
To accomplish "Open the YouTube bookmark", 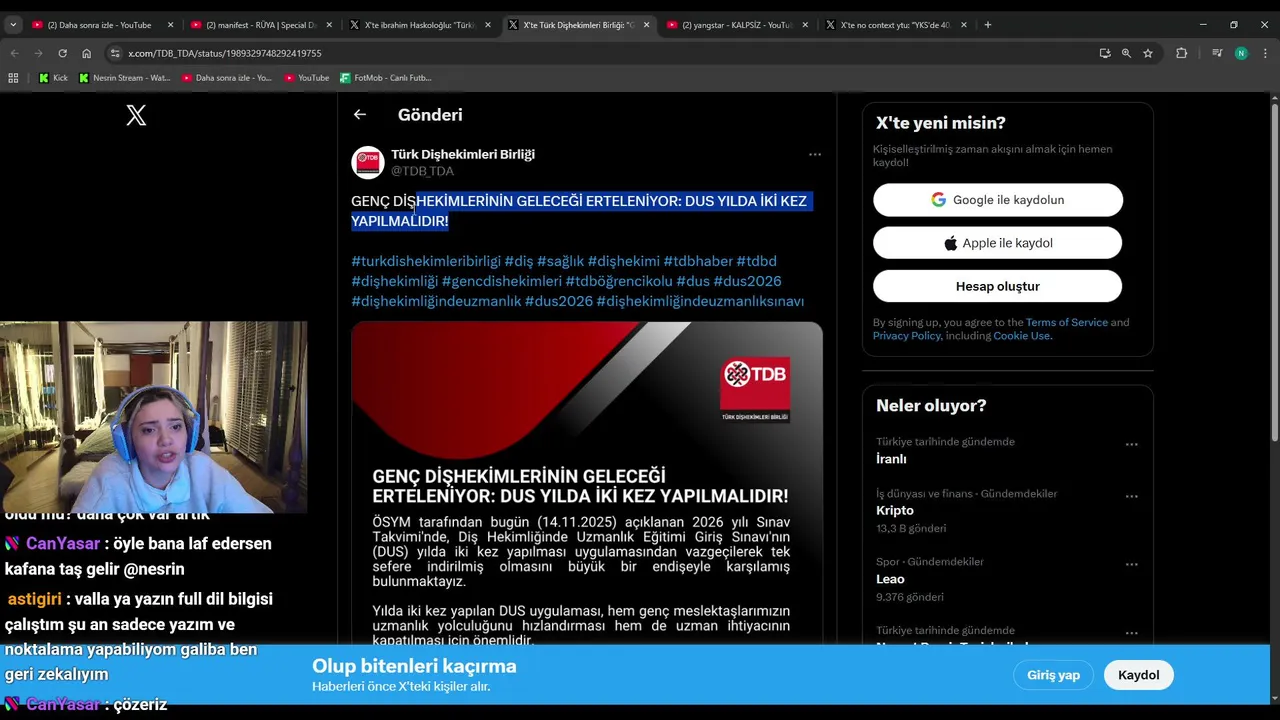I will [306, 77].
